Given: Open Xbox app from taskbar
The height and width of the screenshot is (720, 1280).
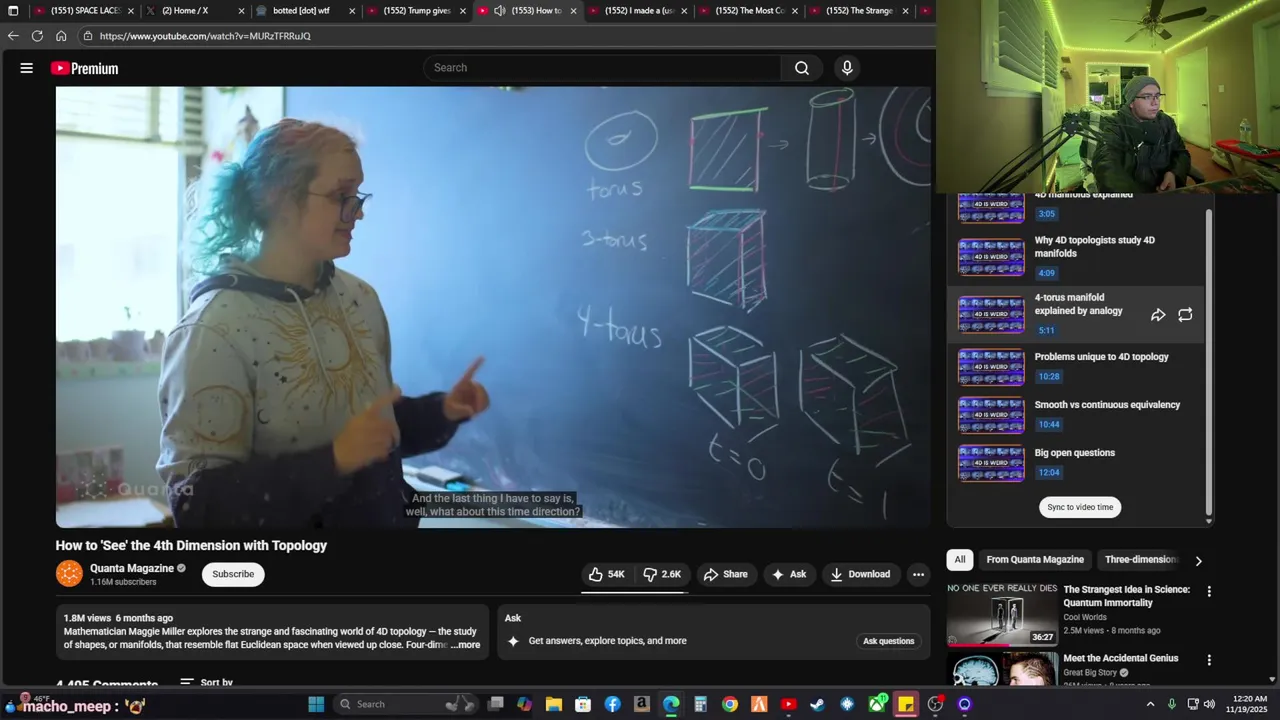Looking at the screenshot, I should point(877,704).
